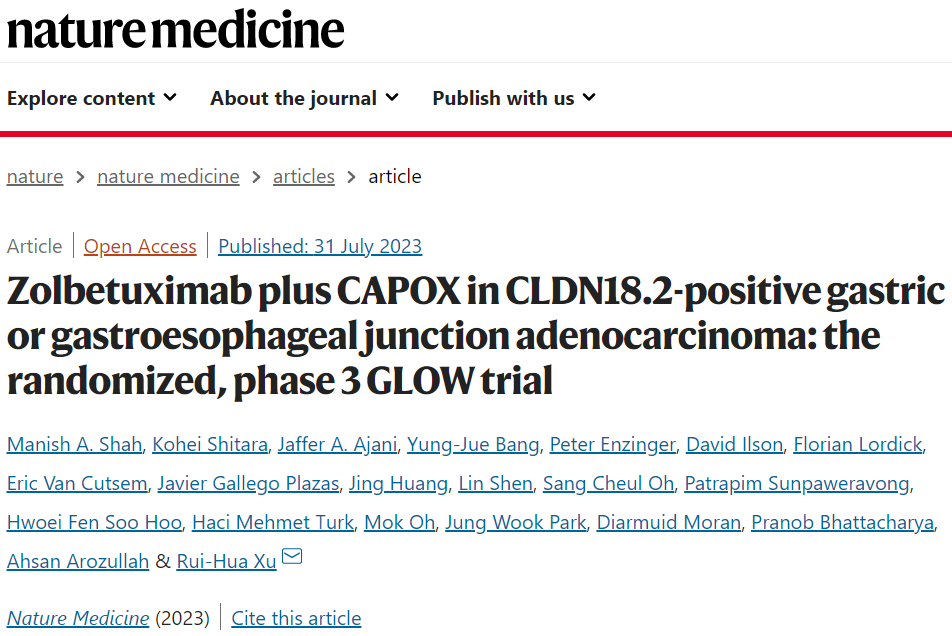Click Cite this article
952x636 pixels.
[x=296, y=618]
